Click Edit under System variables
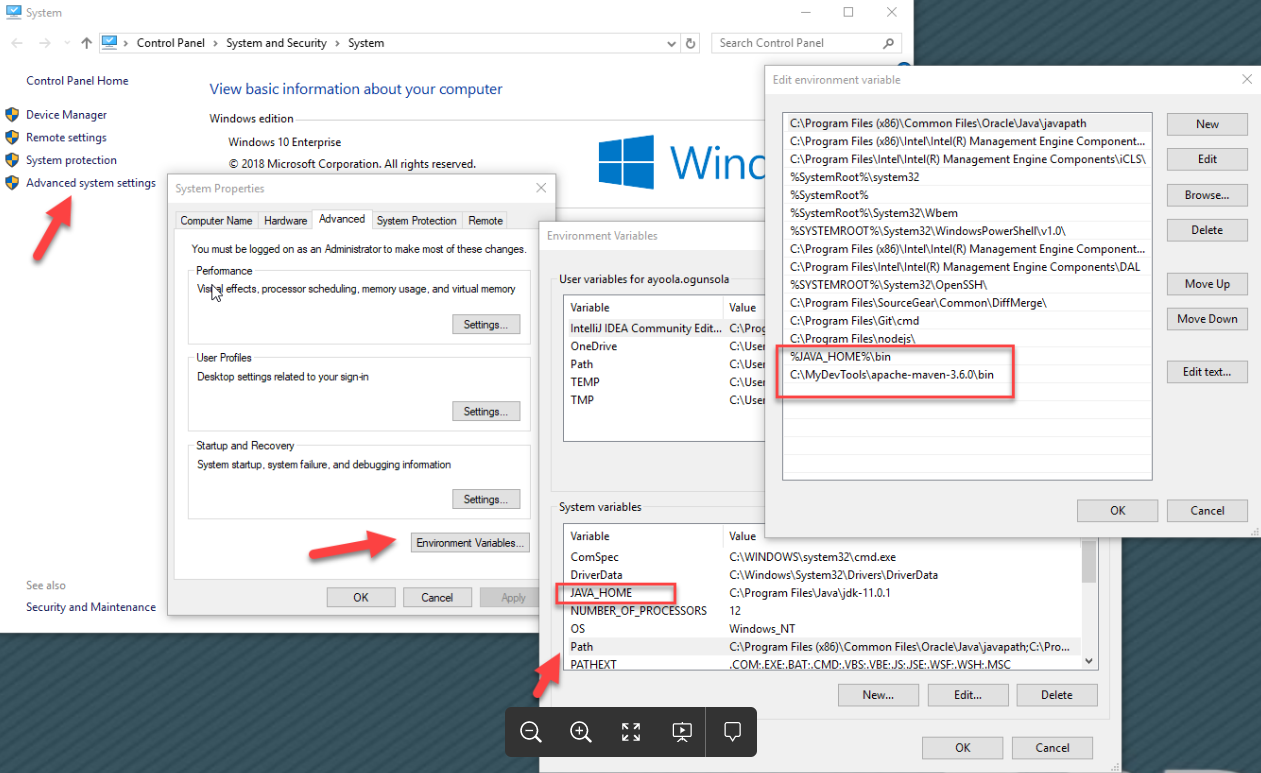The height and width of the screenshot is (773, 1261). [x=968, y=695]
